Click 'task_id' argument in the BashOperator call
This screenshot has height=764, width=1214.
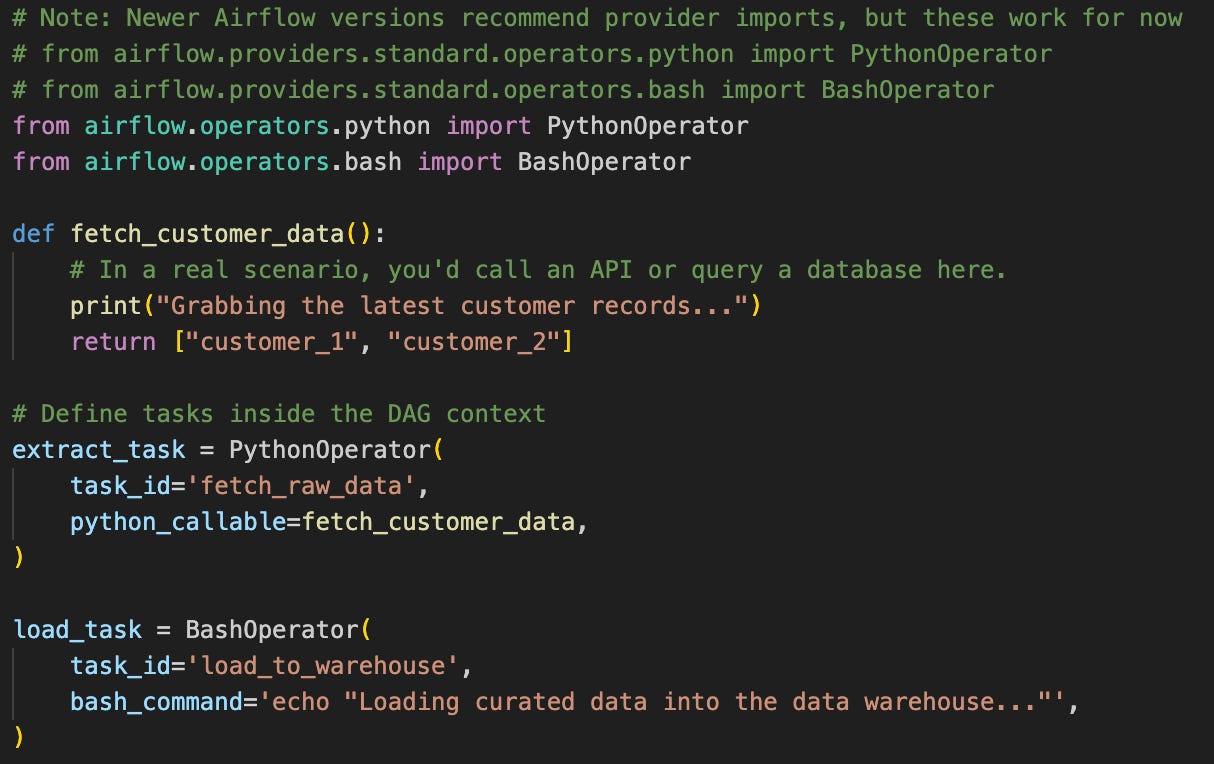pyautogui.click(x=120, y=666)
